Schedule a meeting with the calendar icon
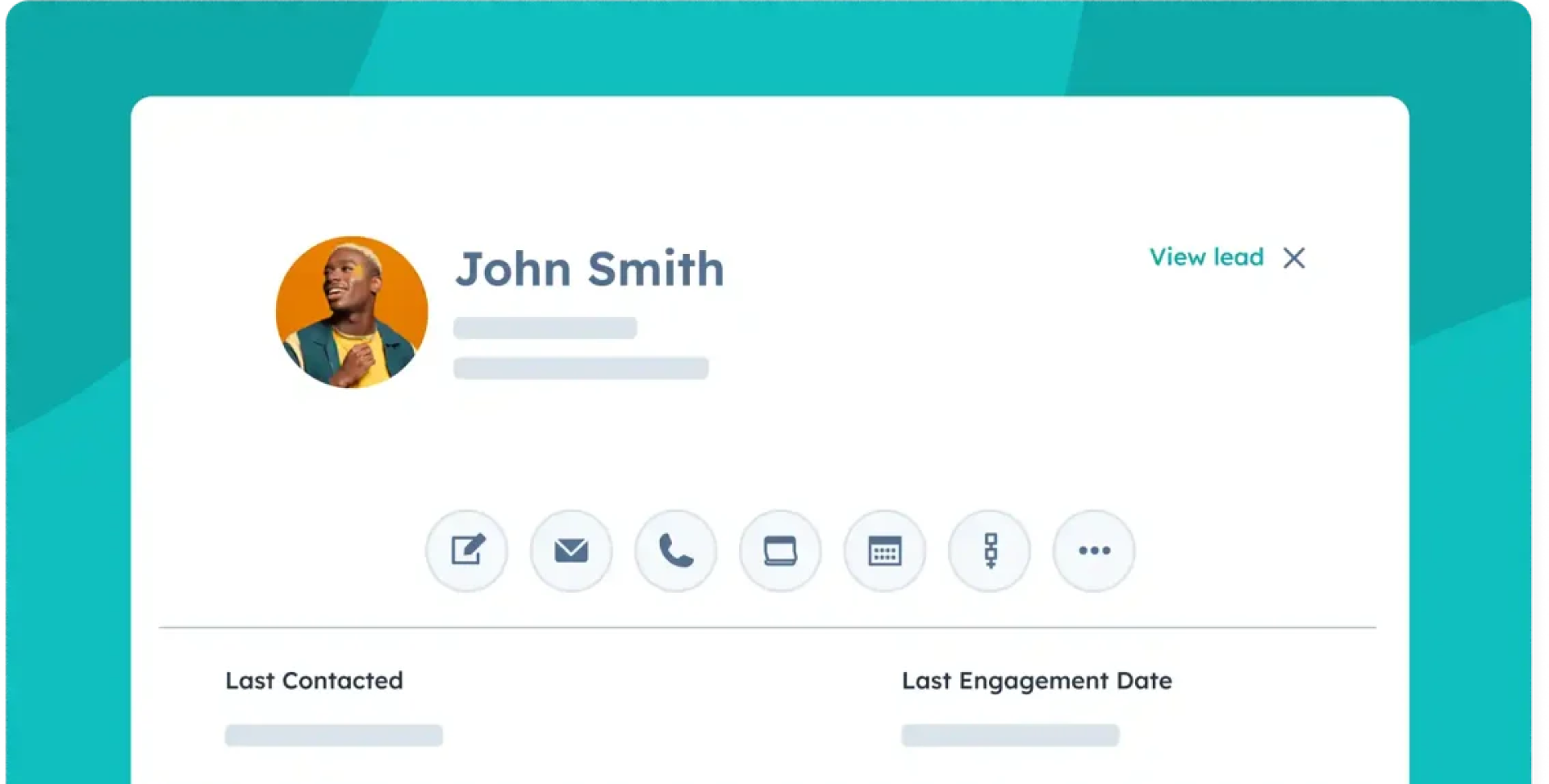 pyautogui.click(x=885, y=551)
